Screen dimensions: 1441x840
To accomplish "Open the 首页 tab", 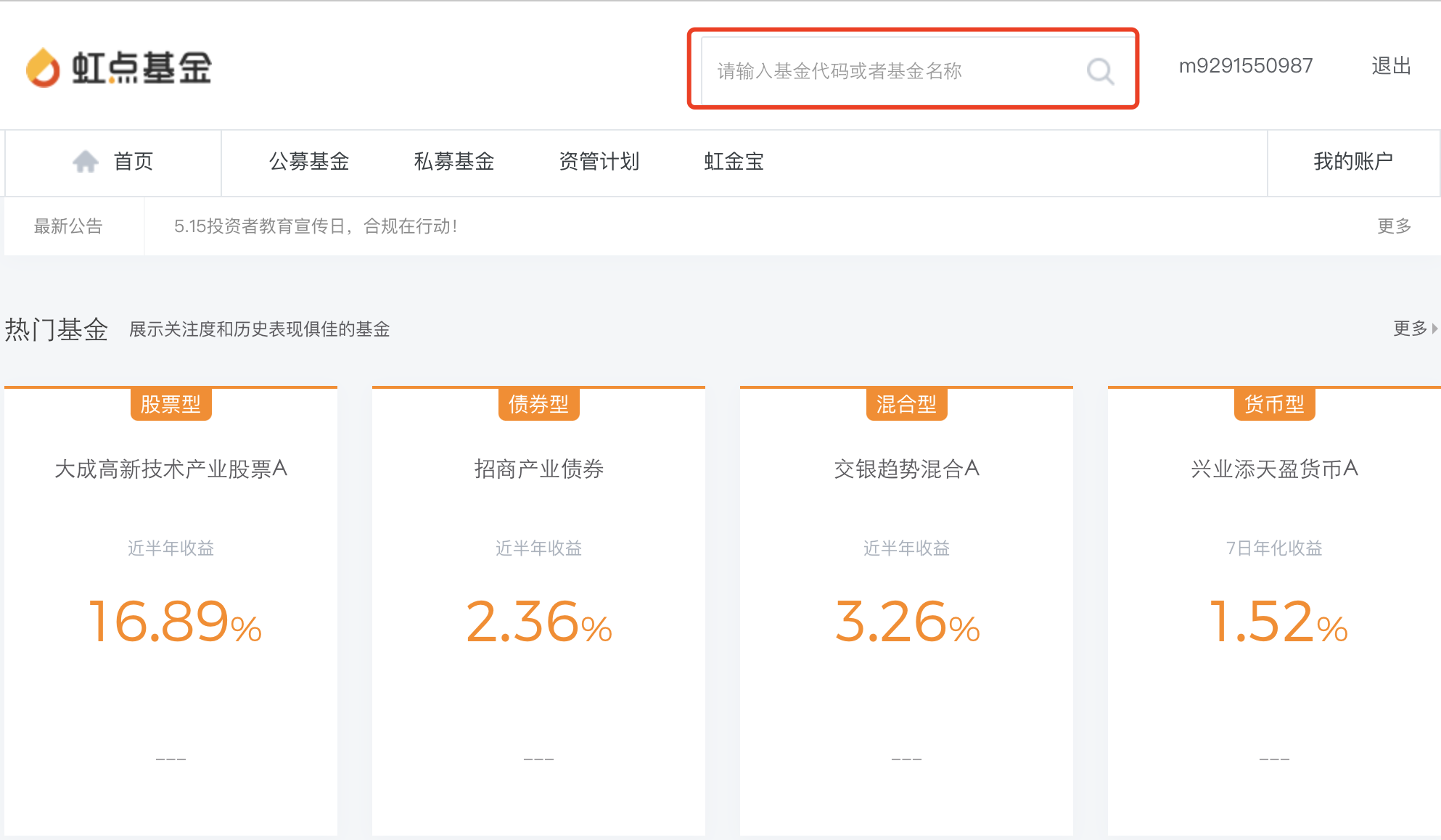I will coord(113,162).
